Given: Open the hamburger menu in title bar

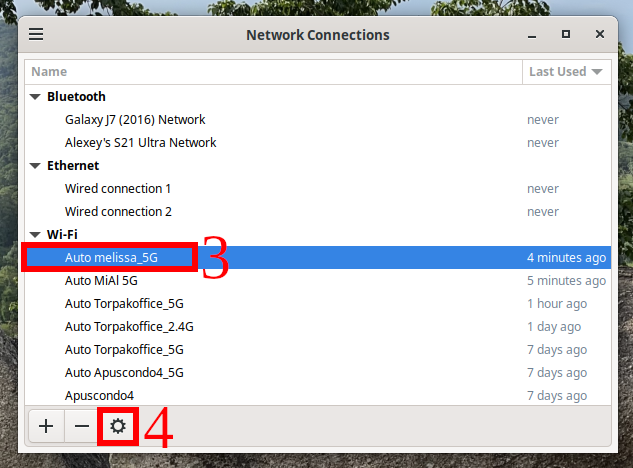Looking at the screenshot, I should pos(36,34).
